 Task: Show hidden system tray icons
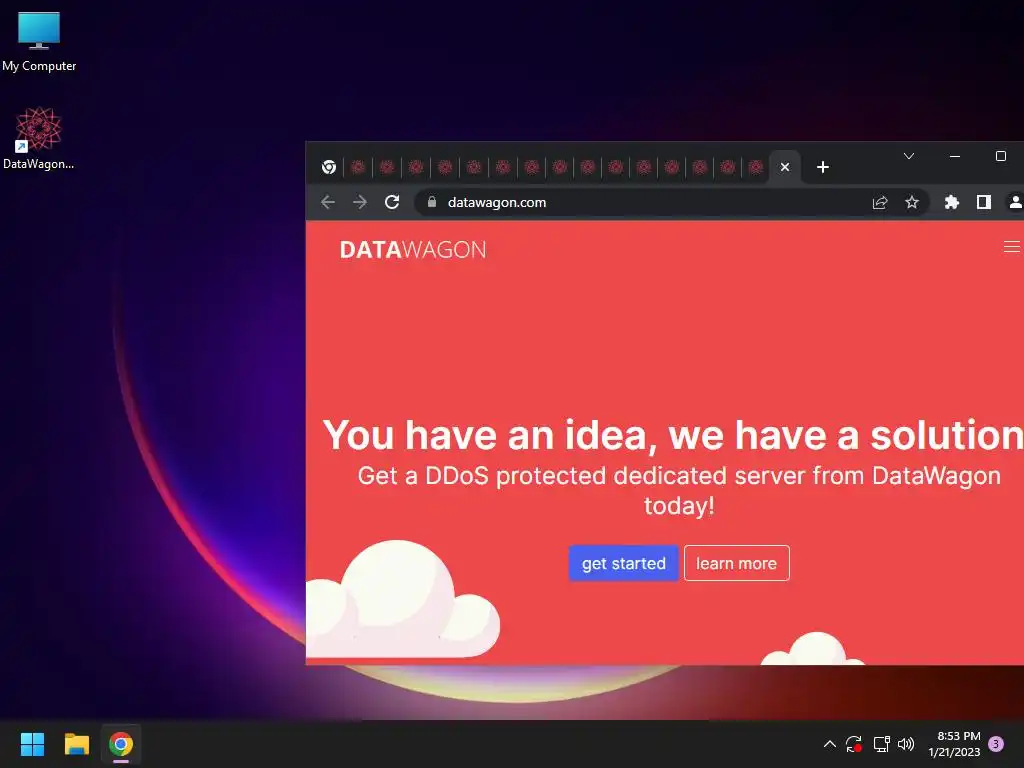pyautogui.click(x=829, y=744)
